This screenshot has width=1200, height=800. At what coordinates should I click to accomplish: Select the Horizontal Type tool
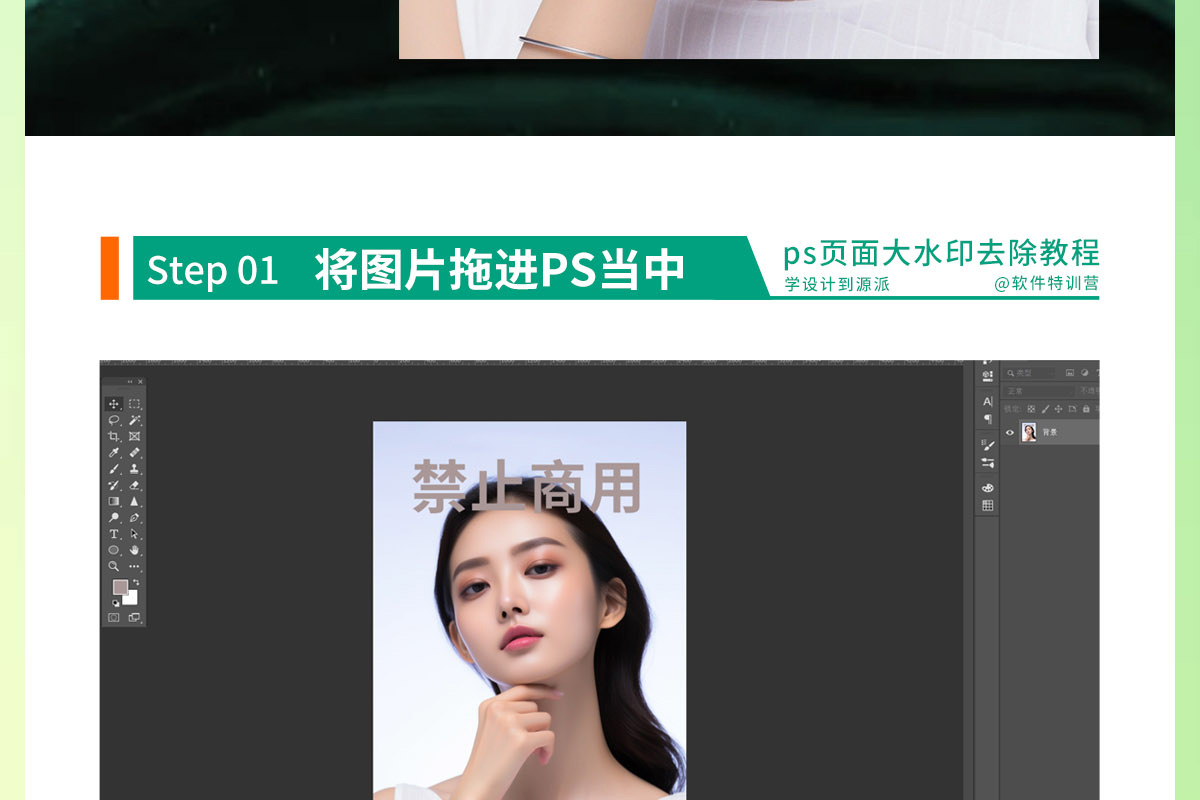pos(114,534)
